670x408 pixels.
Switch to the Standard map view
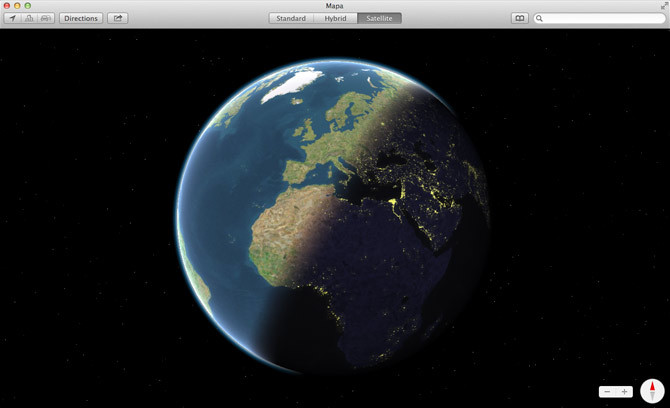tap(290, 18)
